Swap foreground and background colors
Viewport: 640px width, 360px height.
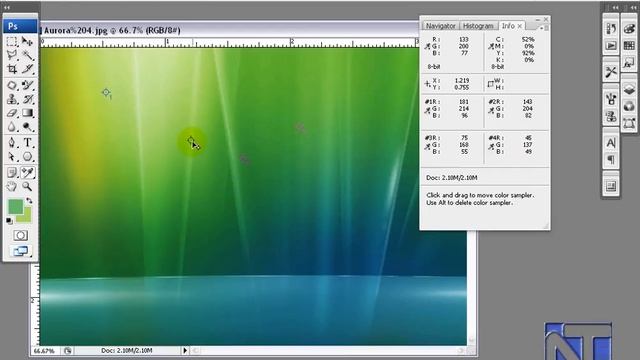[29, 200]
